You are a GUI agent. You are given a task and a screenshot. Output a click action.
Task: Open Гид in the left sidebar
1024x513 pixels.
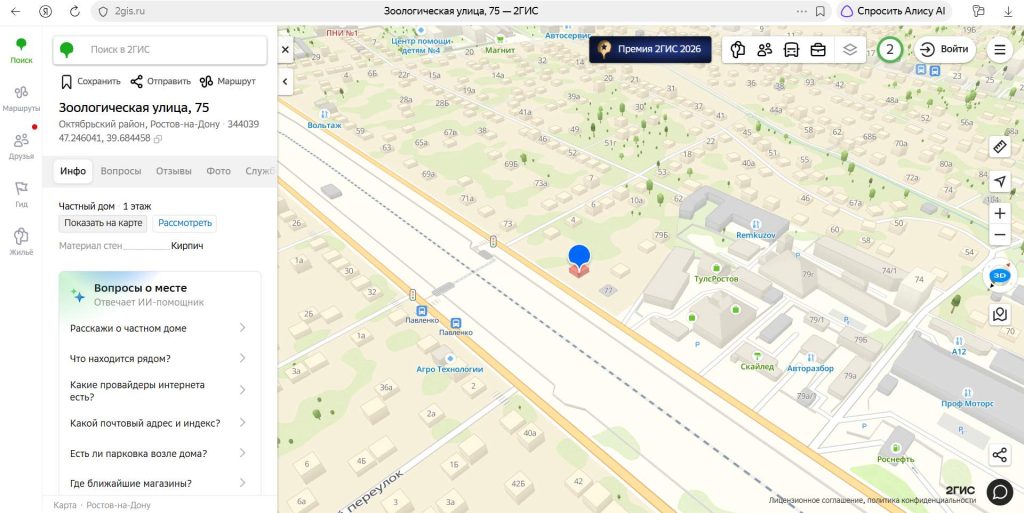[x=21, y=194]
